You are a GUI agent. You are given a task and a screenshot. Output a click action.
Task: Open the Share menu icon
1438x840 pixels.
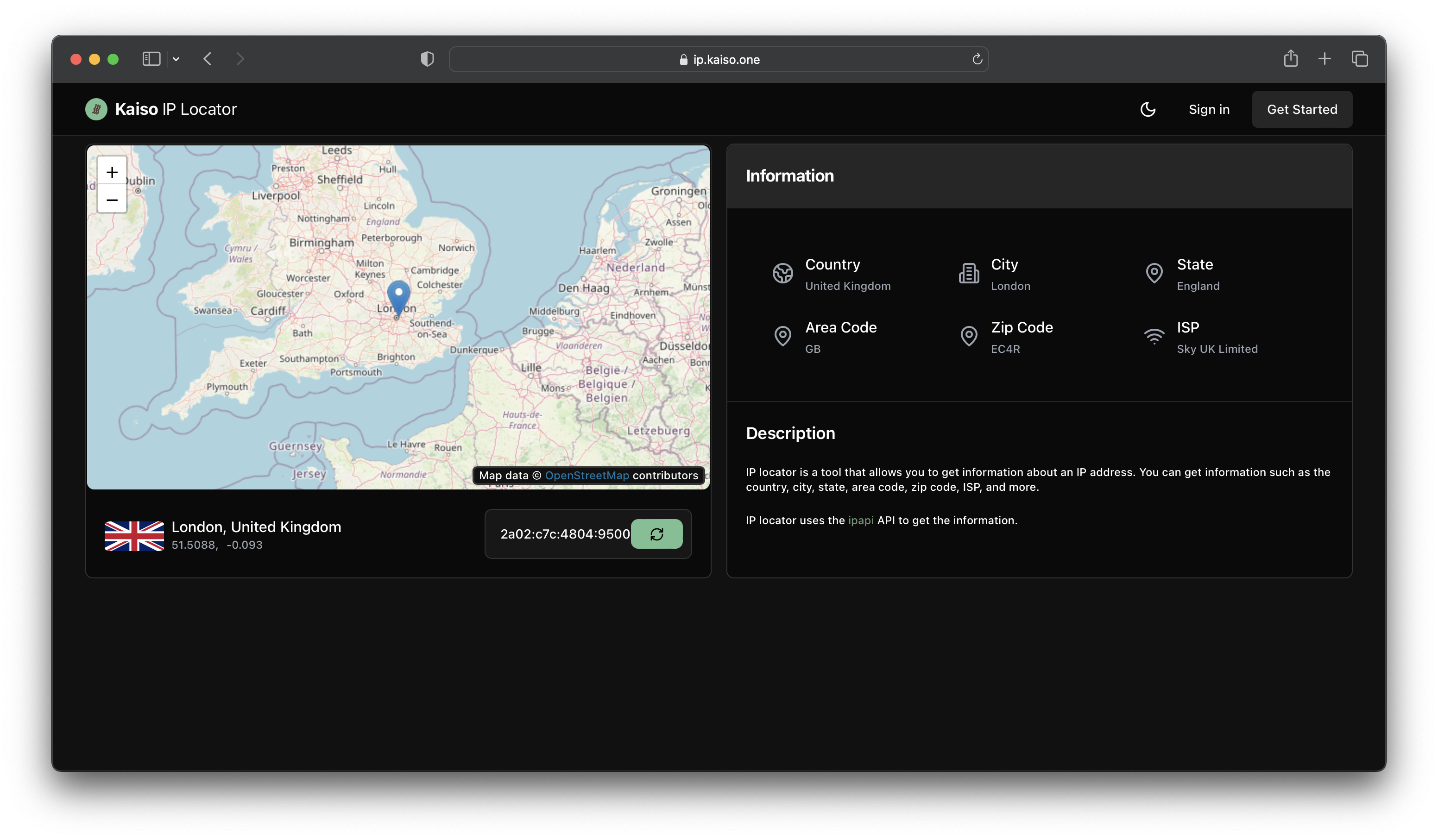pos(1291,59)
